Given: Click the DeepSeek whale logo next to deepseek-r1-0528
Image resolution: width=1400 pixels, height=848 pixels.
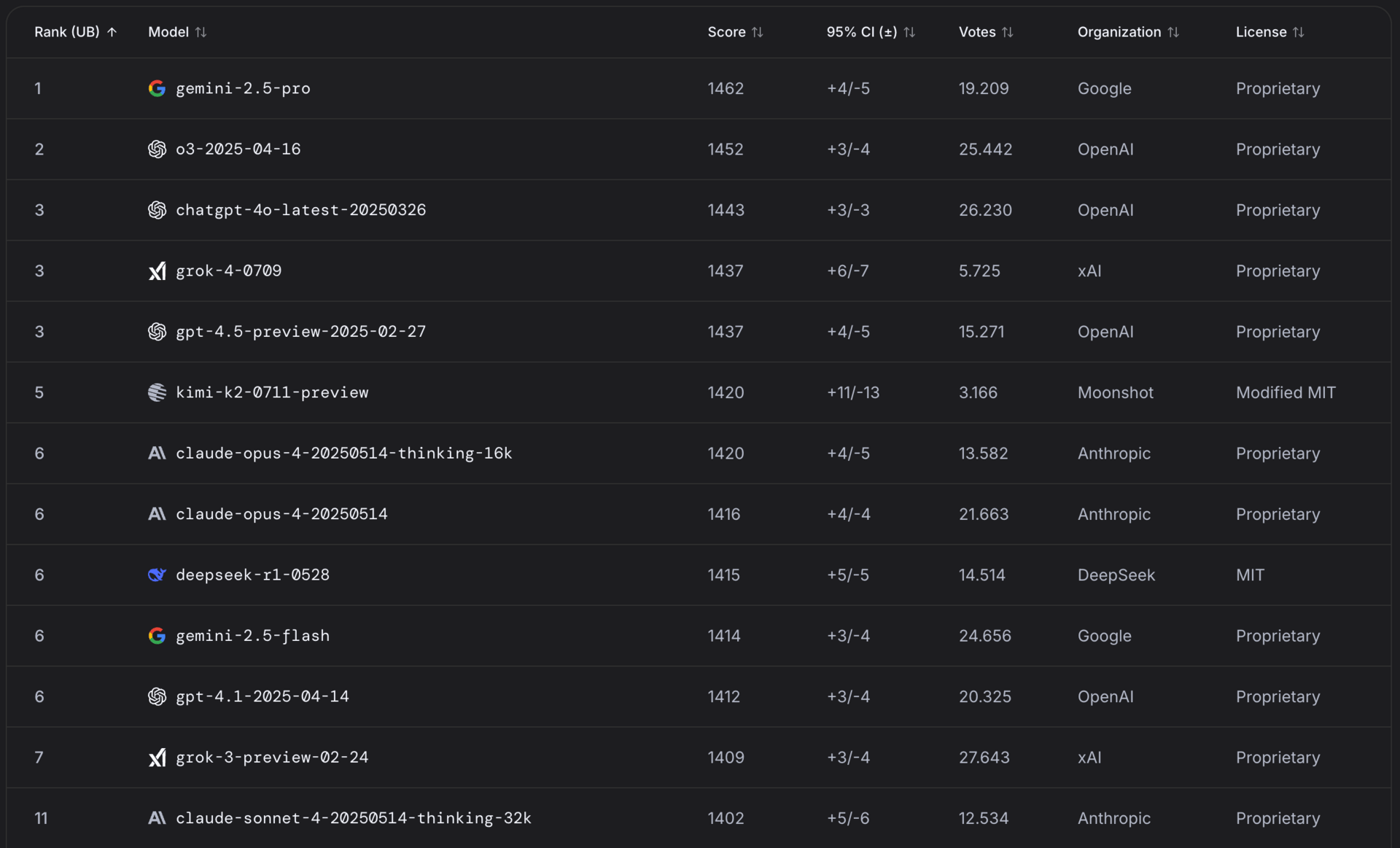Looking at the screenshot, I should [x=157, y=575].
